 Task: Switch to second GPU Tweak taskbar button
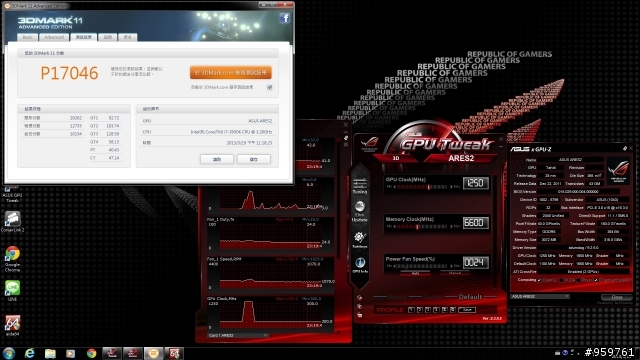pyautogui.click(x=133, y=353)
